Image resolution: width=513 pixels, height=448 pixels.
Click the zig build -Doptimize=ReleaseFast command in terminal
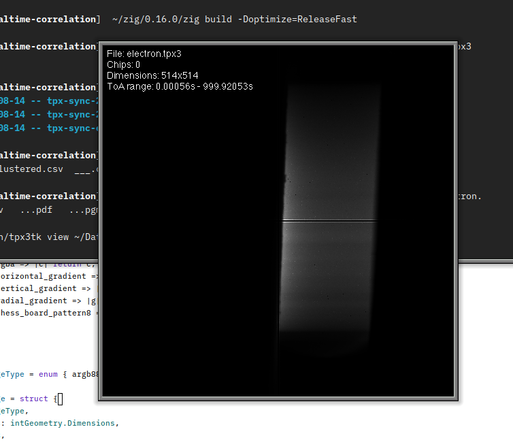[x=234, y=19]
